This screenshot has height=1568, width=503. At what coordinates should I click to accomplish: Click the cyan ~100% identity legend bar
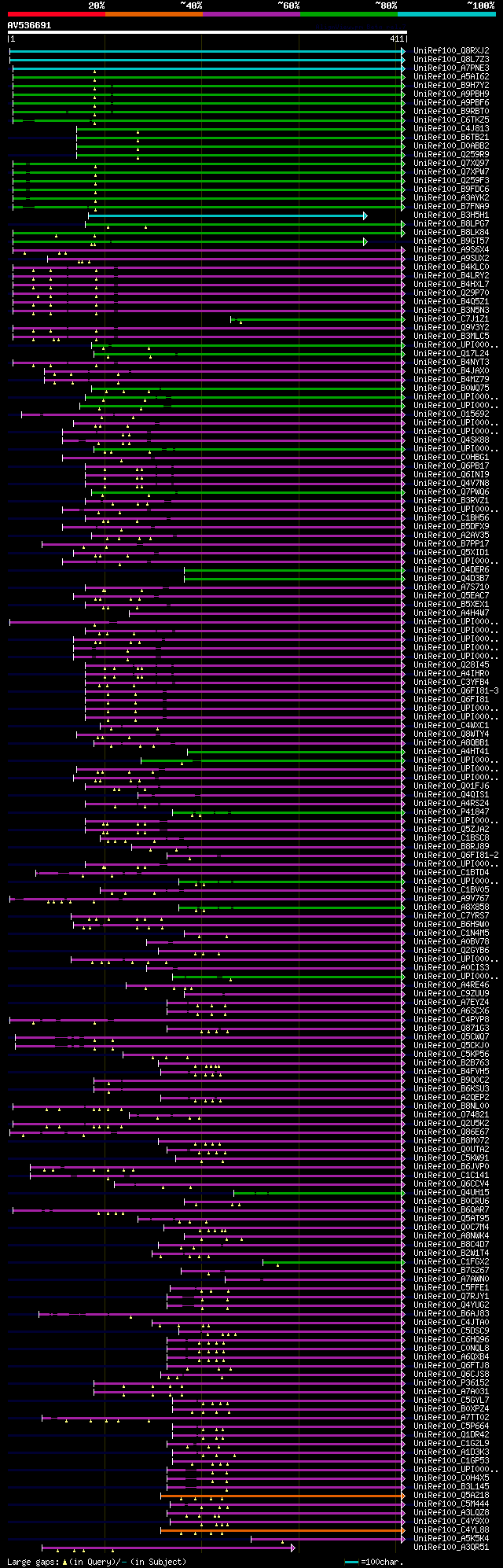(446, 14)
